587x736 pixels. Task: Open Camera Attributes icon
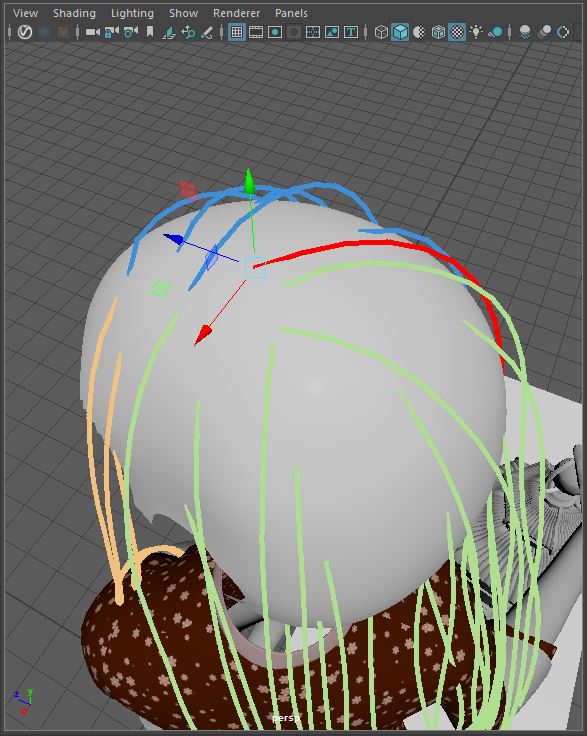pos(130,32)
